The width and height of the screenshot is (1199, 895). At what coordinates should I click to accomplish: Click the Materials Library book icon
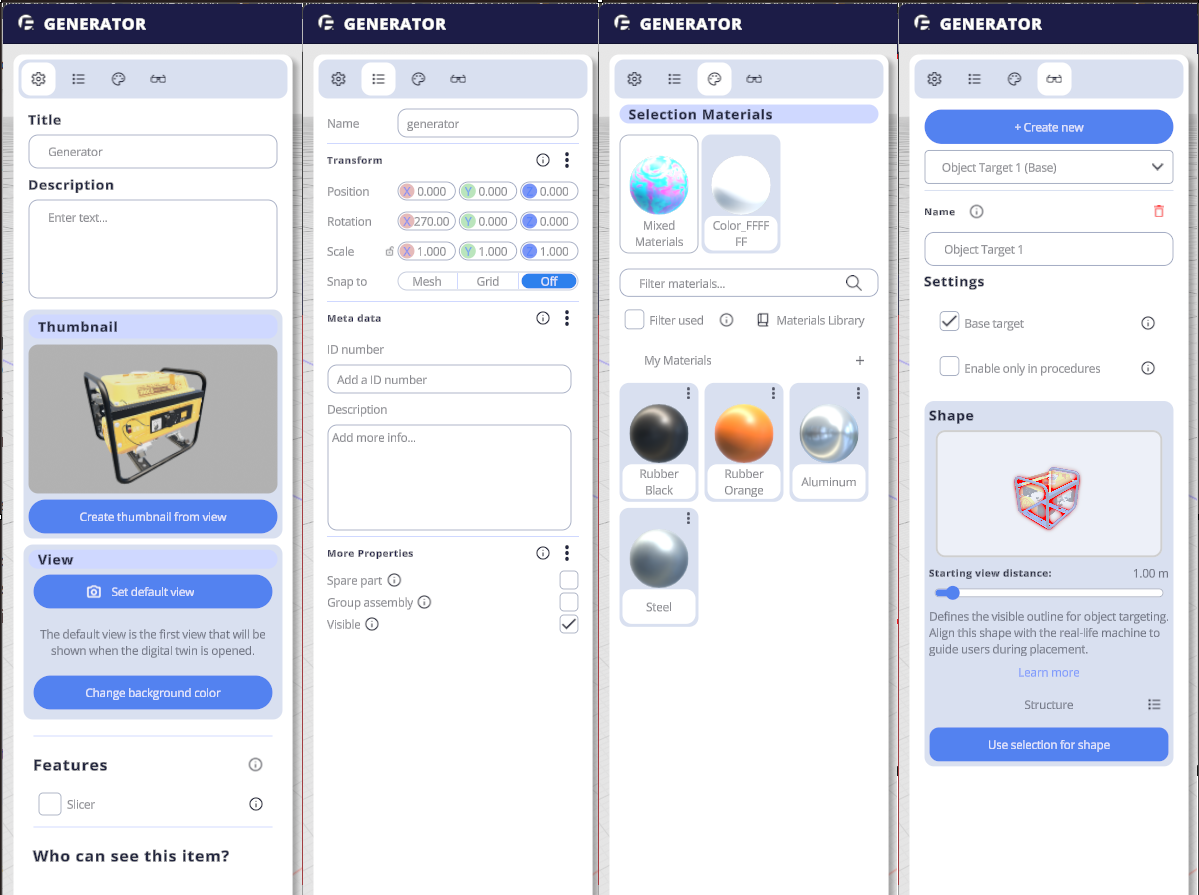(763, 320)
